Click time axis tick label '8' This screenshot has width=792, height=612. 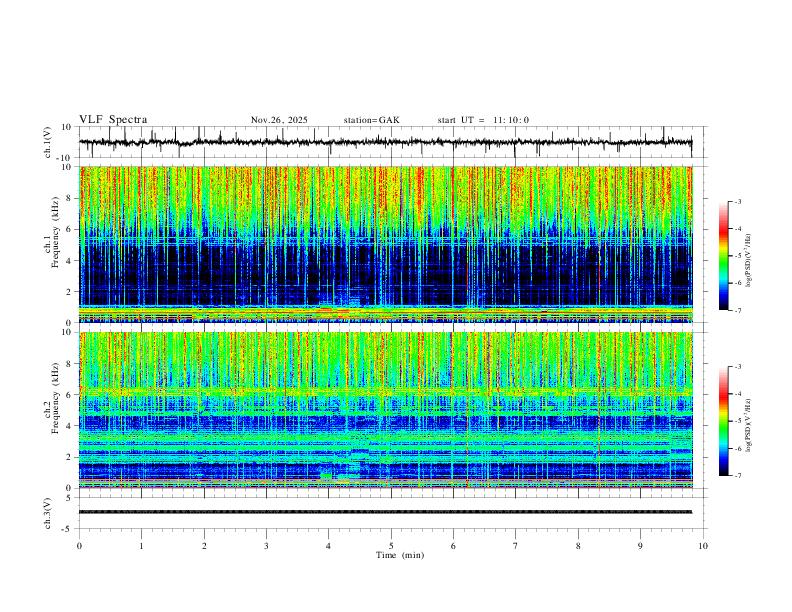[578, 546]
